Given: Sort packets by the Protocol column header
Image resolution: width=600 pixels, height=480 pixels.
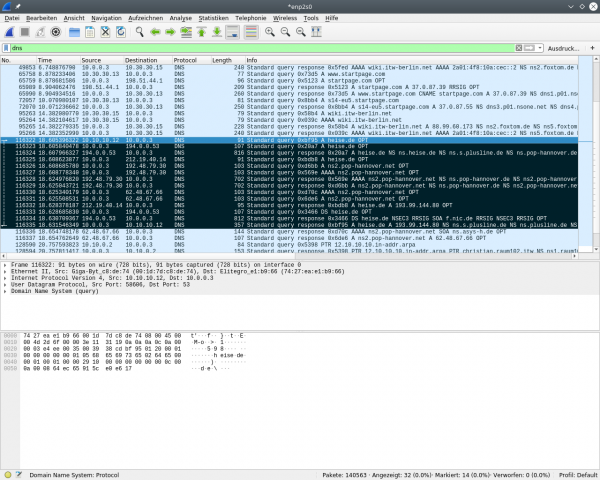Looking at the screenshot, I should pos(185,60).
